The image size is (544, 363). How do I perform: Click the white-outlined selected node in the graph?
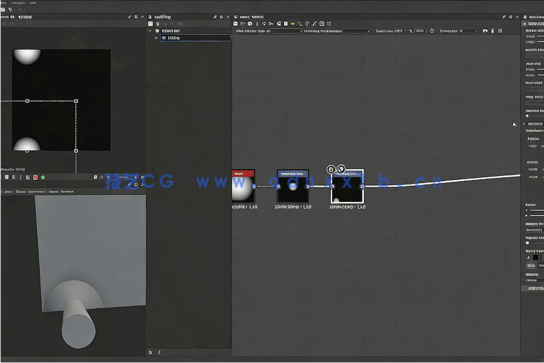(x=347, y=186)
